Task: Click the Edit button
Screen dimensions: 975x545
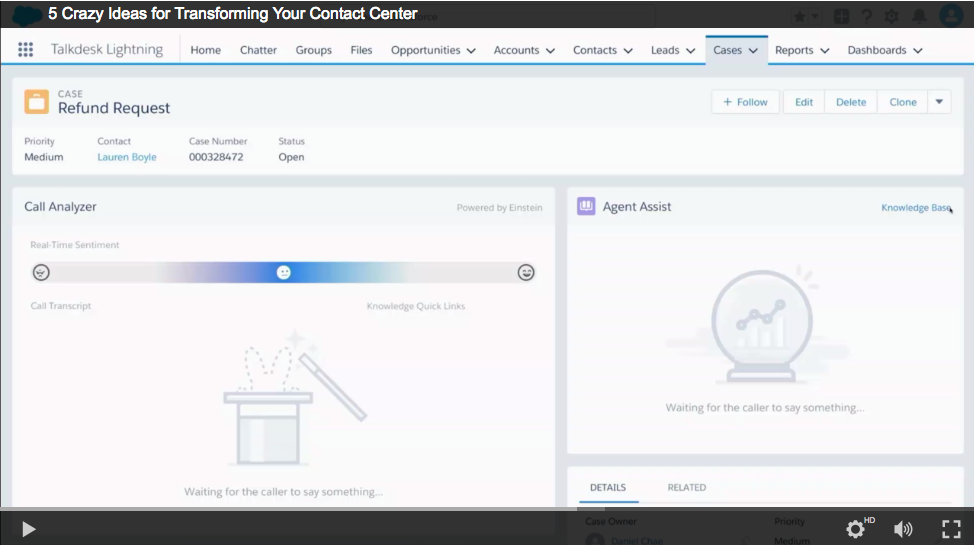Action: click(804, 102)
